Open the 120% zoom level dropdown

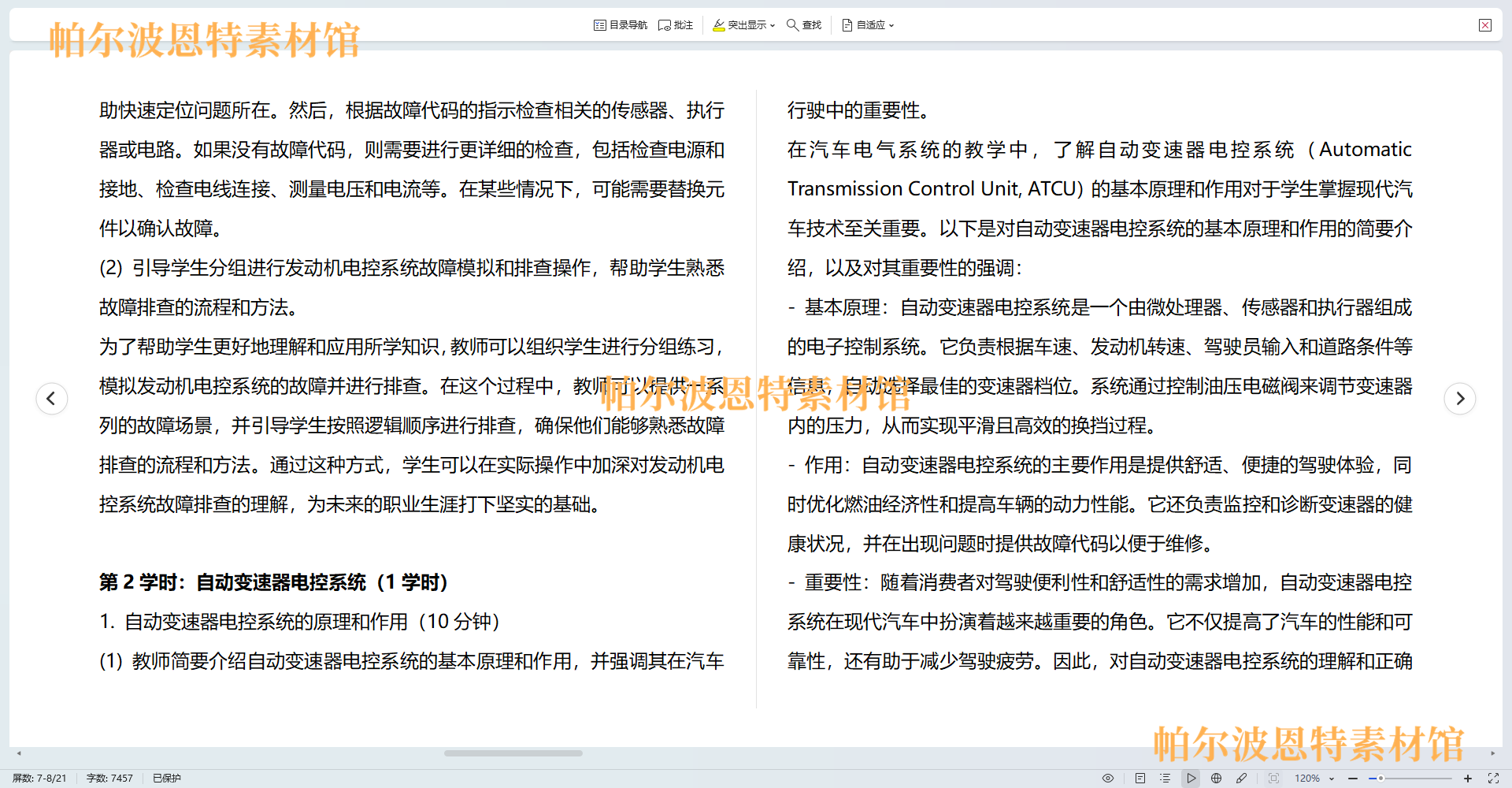pos(1314,778)
